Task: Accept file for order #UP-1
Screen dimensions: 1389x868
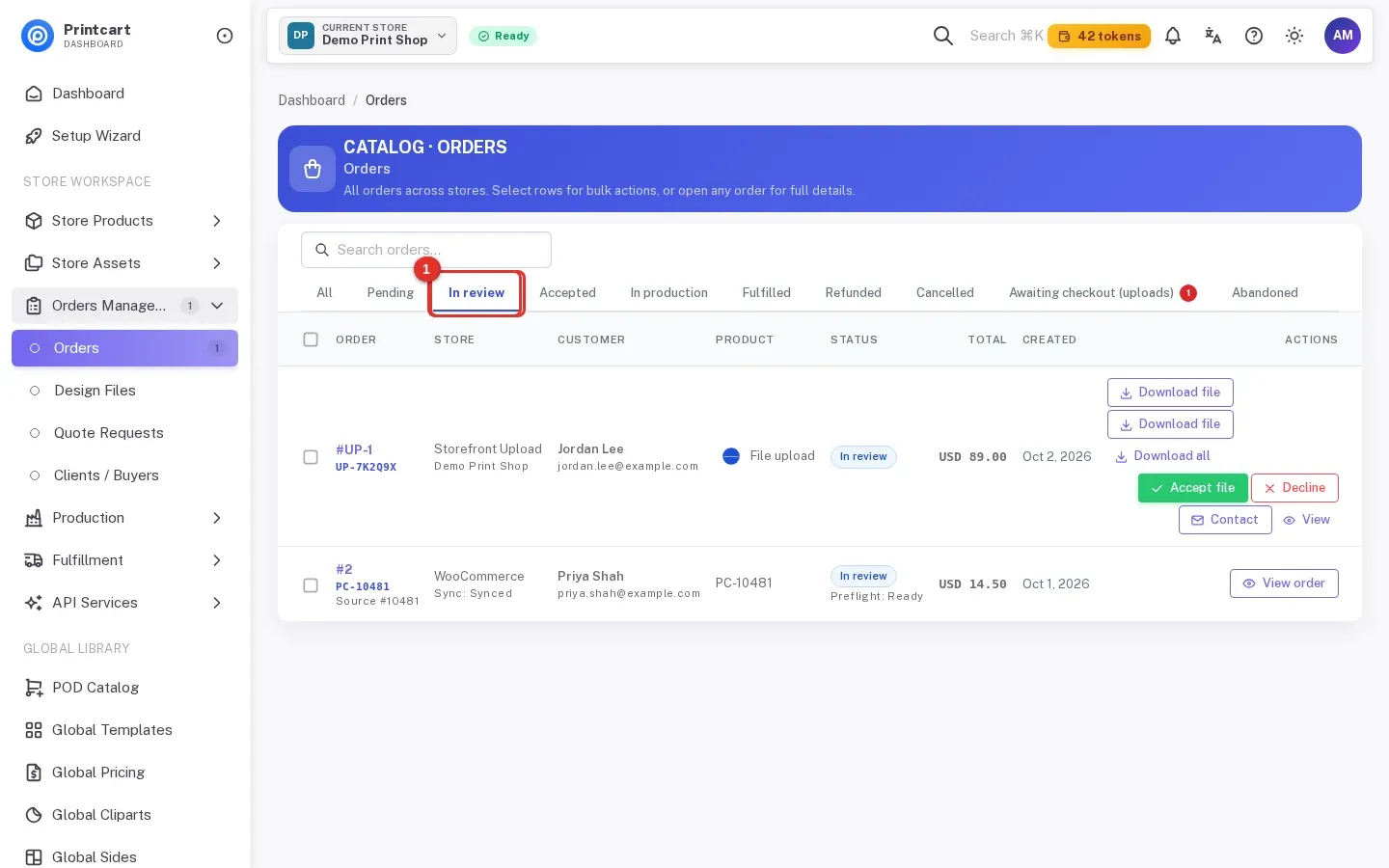Action: [x=1193, y=488]
